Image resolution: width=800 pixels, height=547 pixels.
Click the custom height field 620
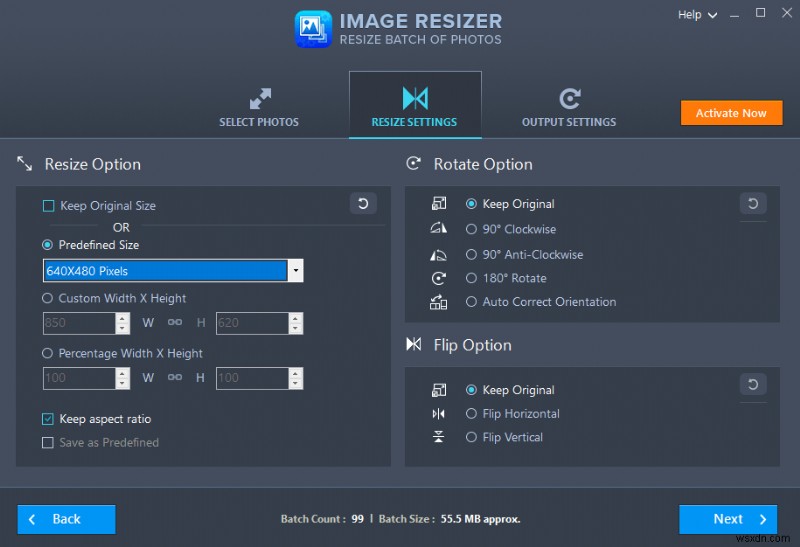click(x=253, y=323)
